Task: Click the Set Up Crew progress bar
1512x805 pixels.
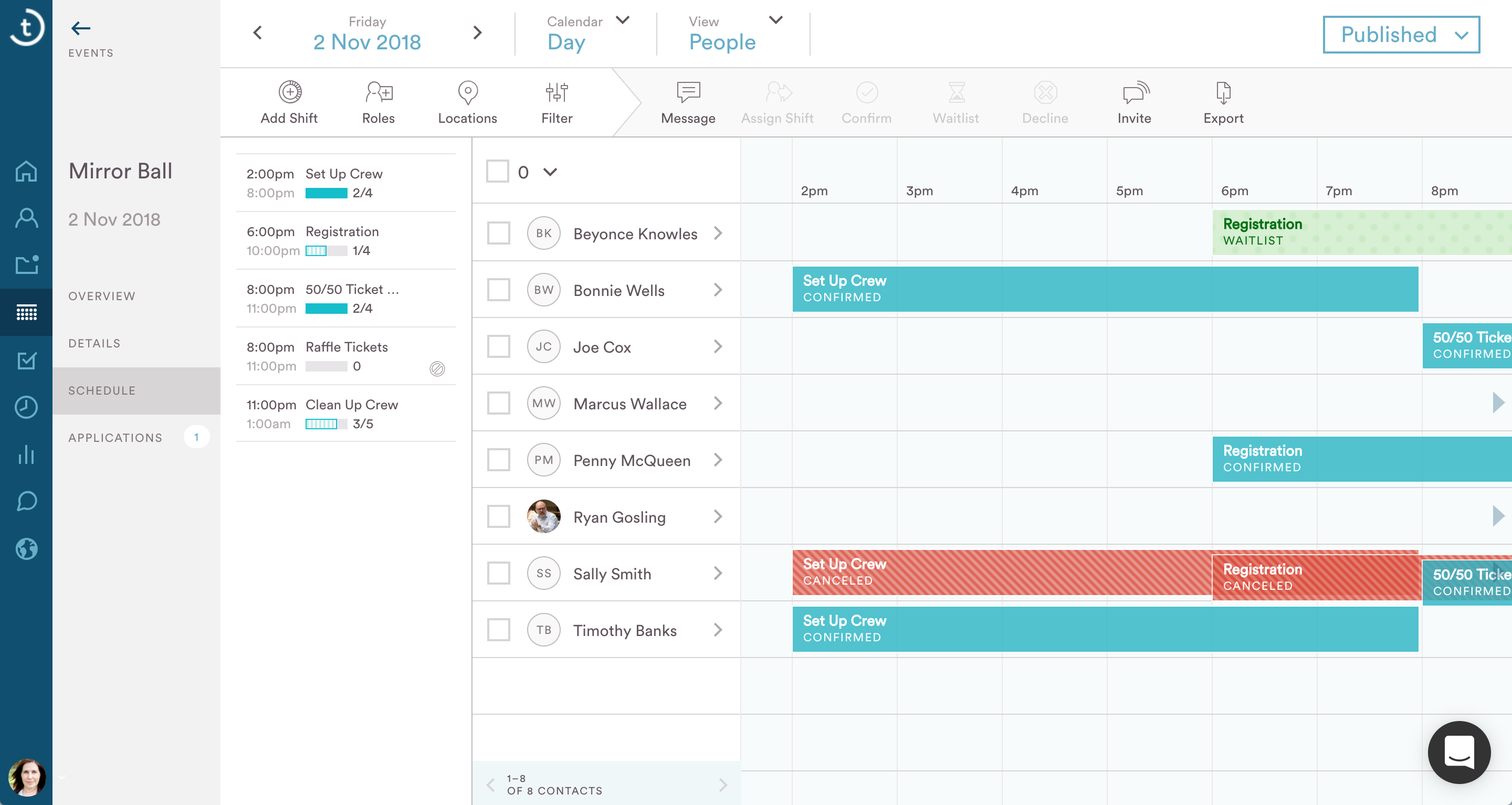Action: pyautogui.click(x=327, y=193)
